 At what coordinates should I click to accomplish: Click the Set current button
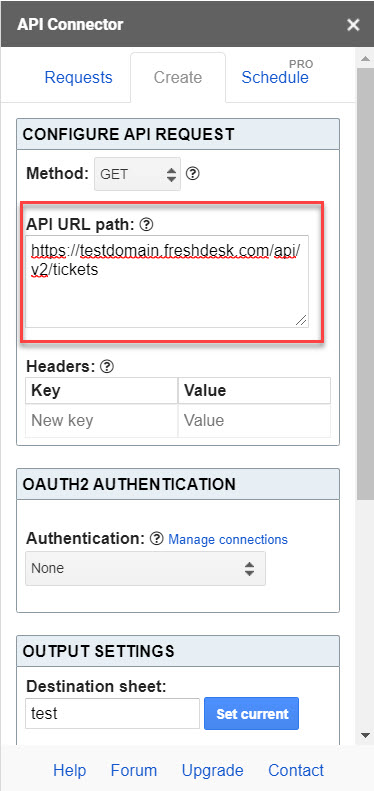tap(251, 714)
